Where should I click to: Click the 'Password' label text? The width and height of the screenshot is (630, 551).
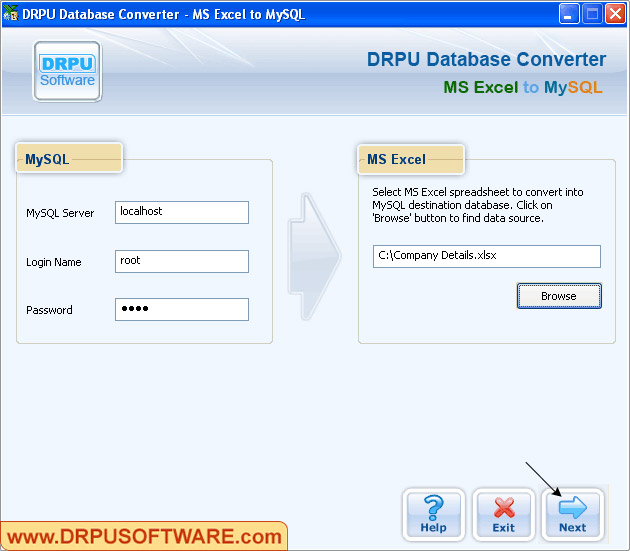point(49,310)
